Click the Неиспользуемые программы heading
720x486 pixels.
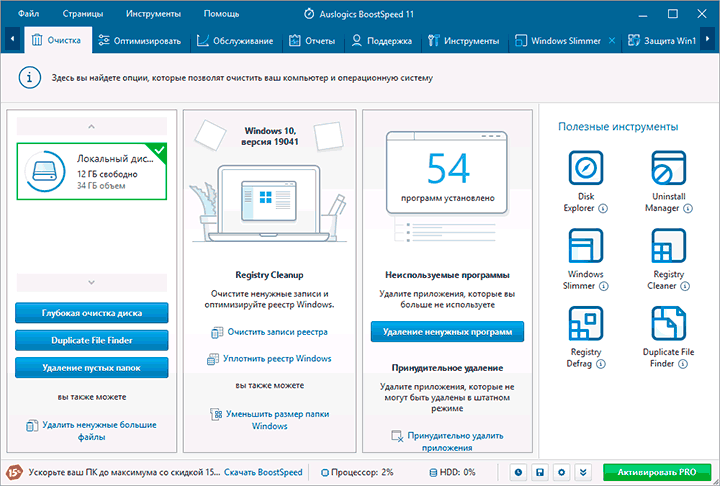pyautogui.click(x=447, y=275)
